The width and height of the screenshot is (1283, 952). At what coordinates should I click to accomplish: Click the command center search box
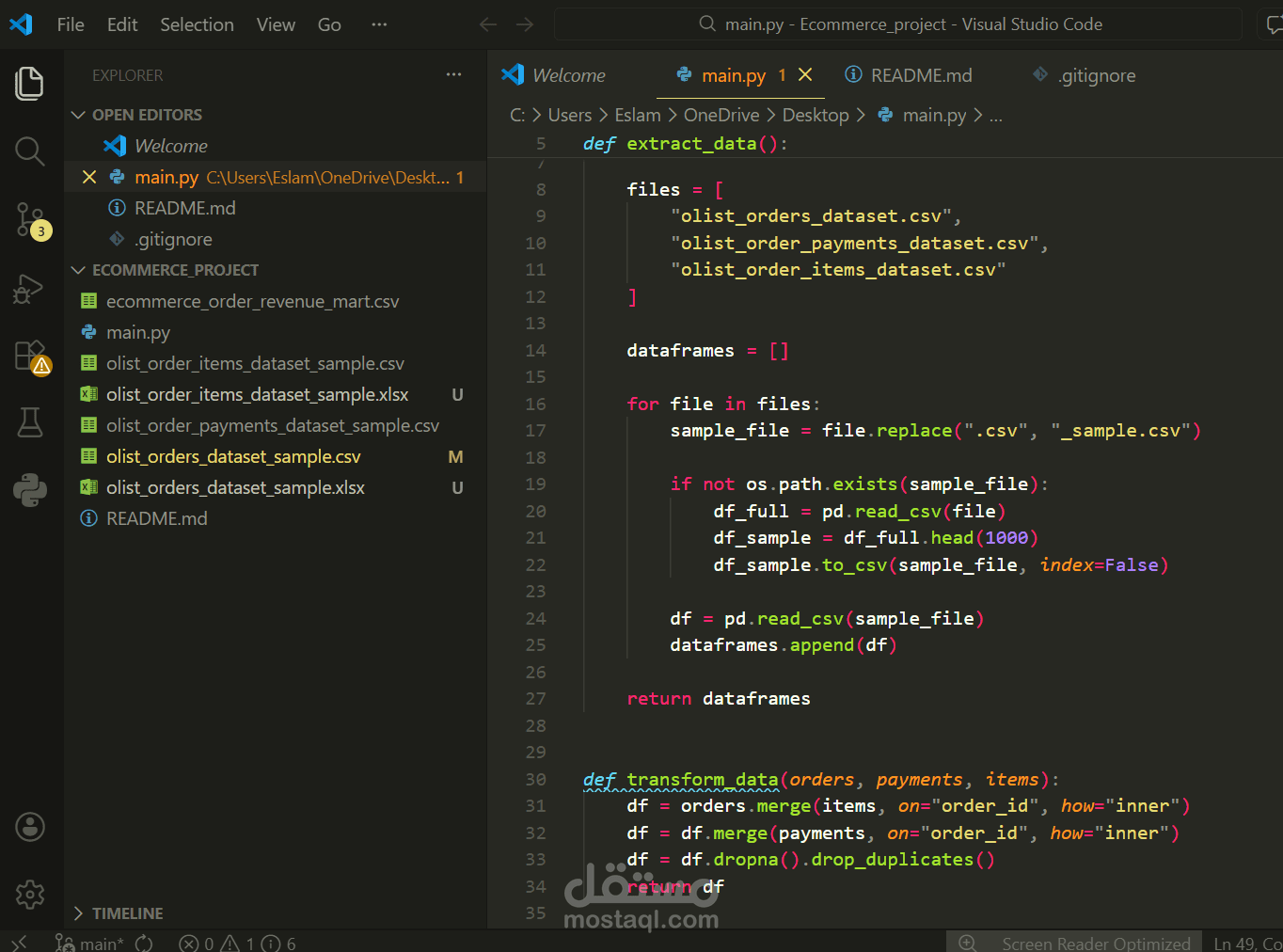click(x=898, y=24)
